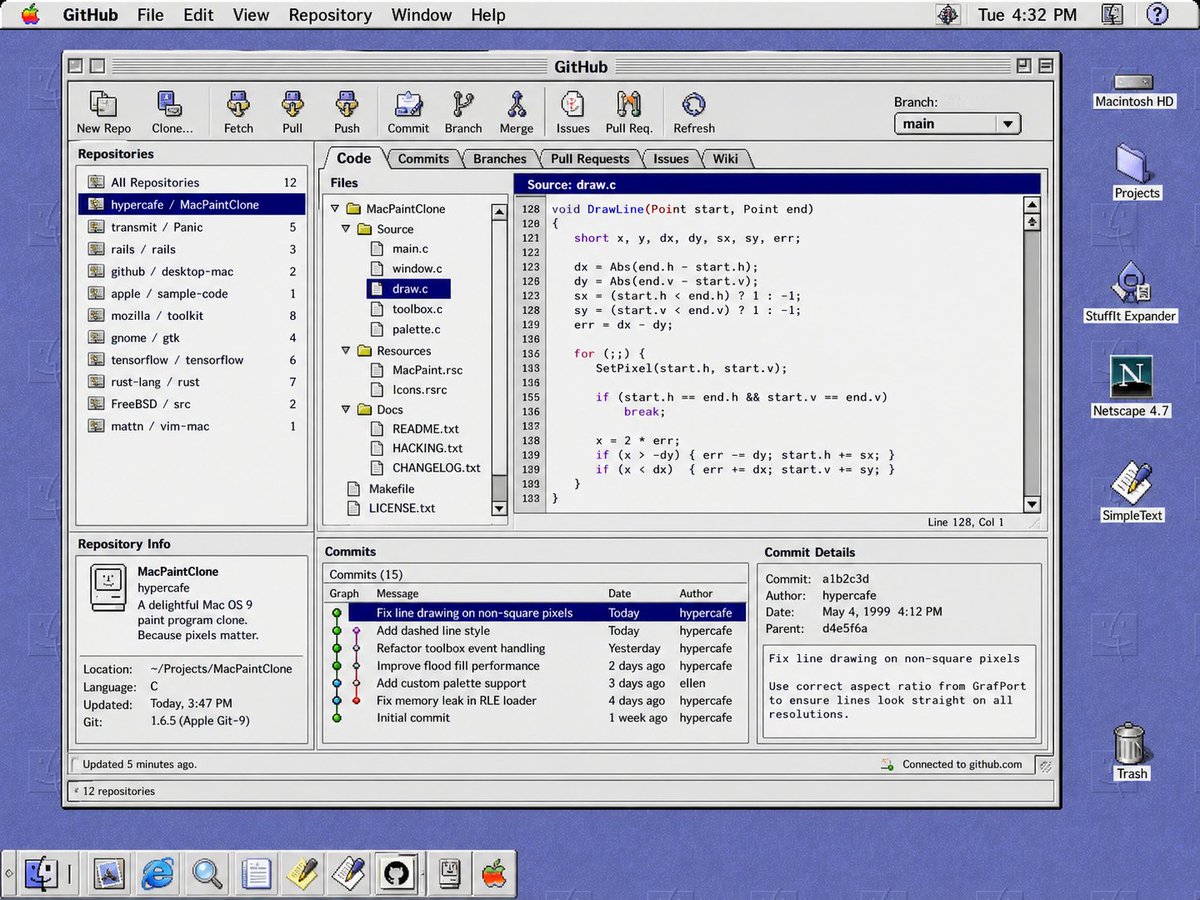This screenshot has height=900, width=1200.
Task: Click the help question mark menu bar icon
Action: point(1156,14)
